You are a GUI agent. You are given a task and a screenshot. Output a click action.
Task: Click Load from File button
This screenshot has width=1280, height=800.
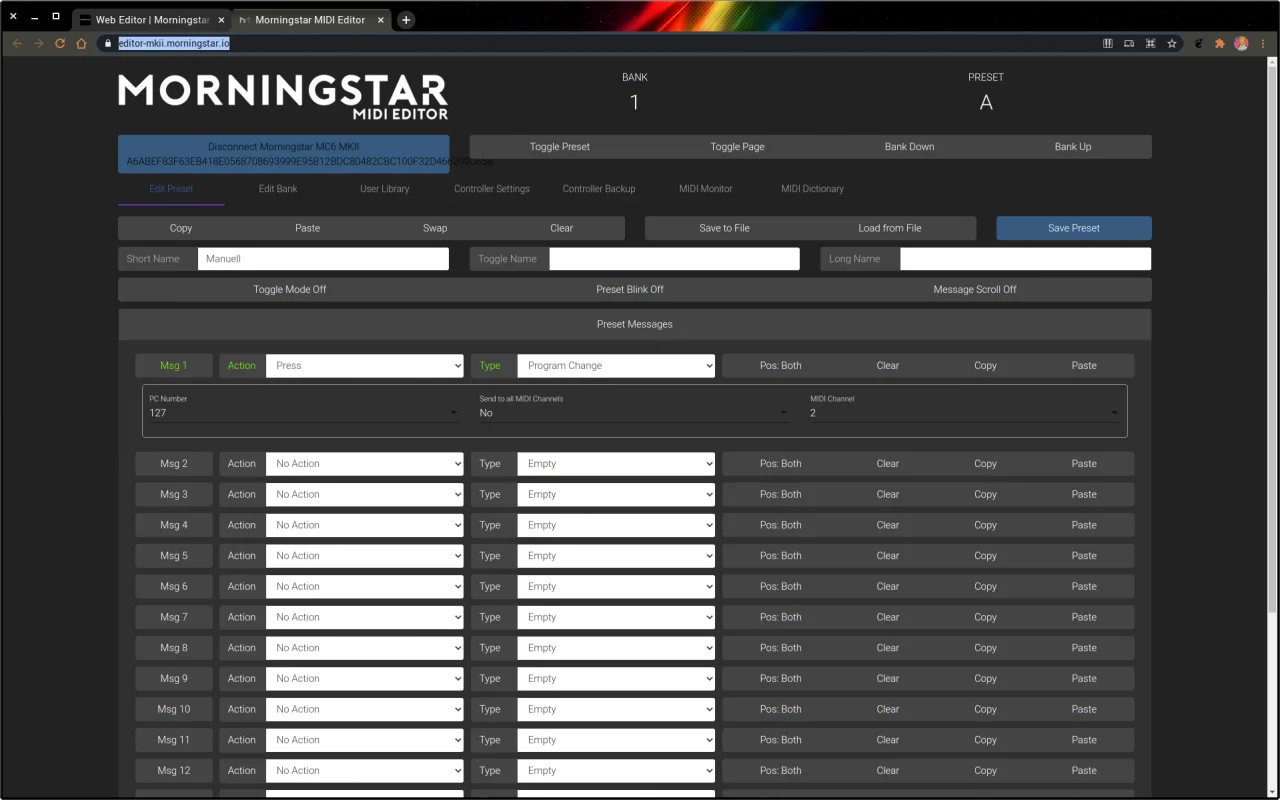point(889,228)
